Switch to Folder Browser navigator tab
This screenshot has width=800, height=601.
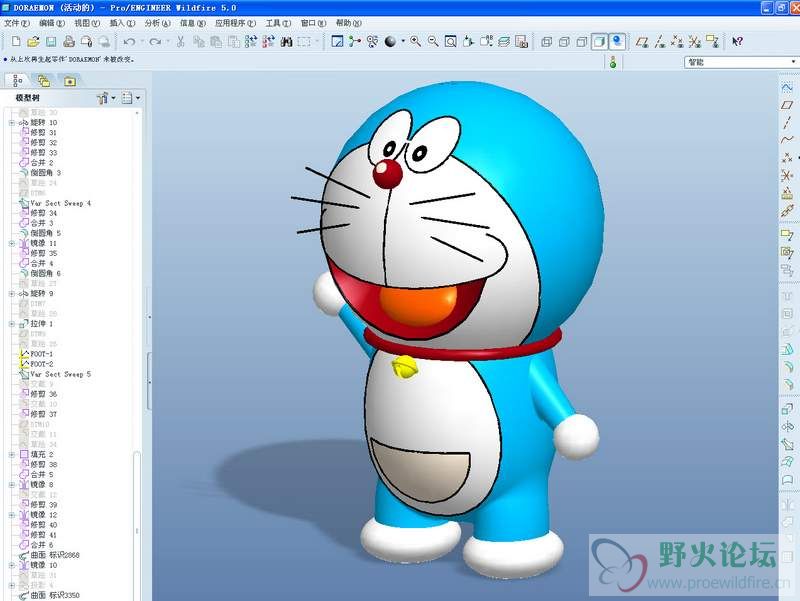click(44, 81)
